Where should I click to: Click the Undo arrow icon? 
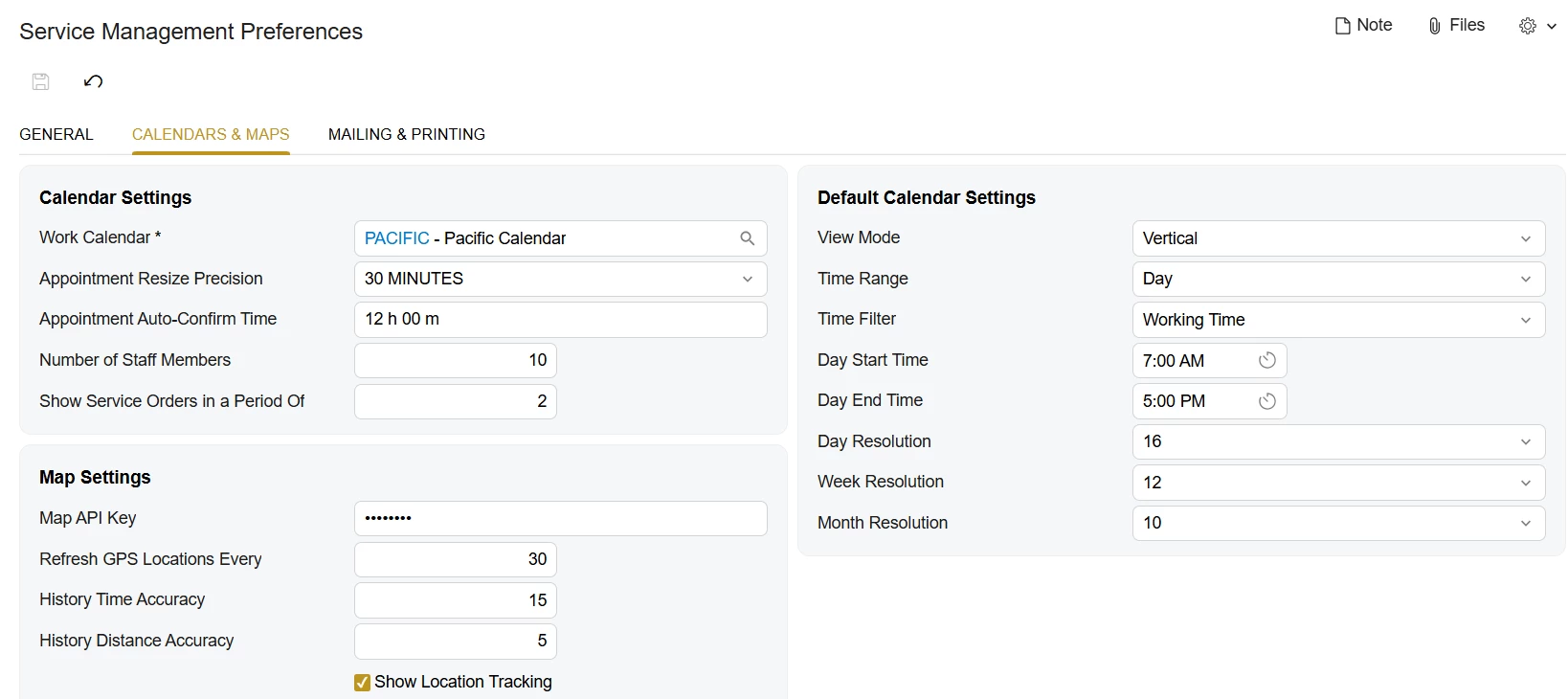click(93, 81)
